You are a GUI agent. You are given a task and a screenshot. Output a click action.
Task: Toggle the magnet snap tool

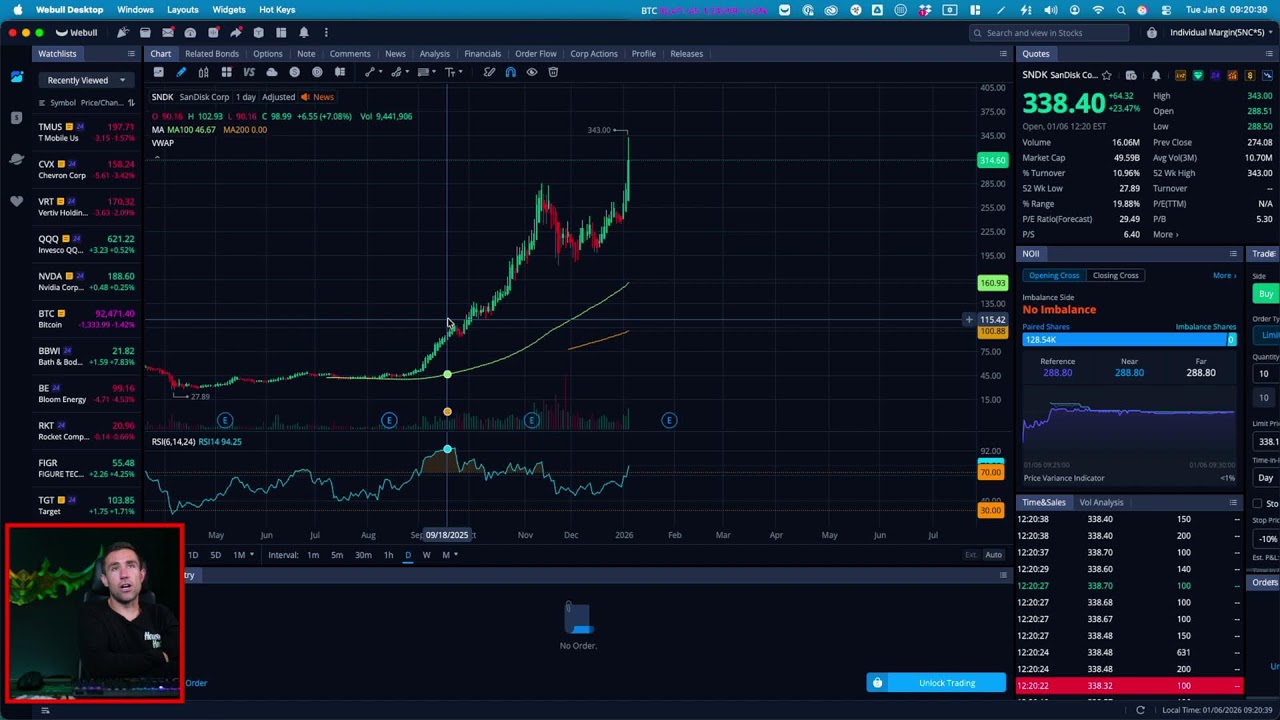tap(510, 72)
